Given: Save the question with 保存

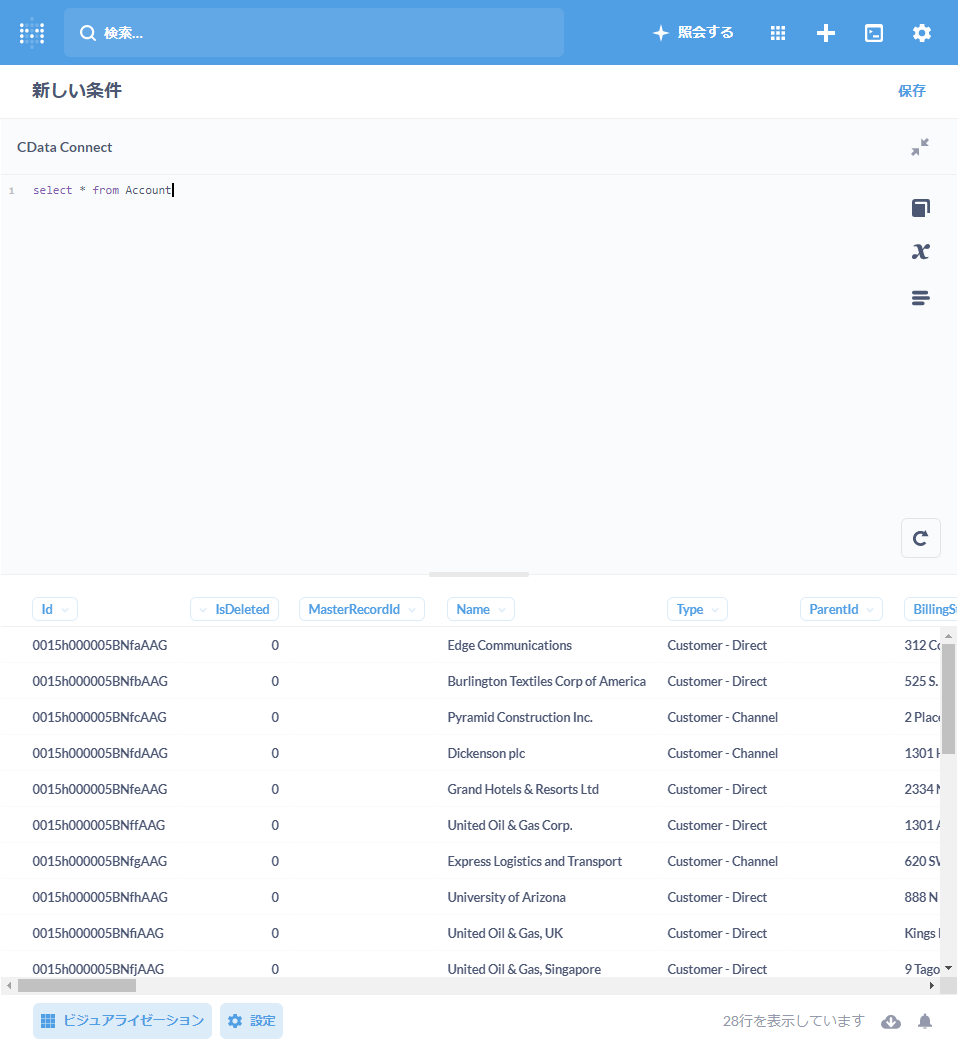Looking at the screenshot, I should (912, 91).
